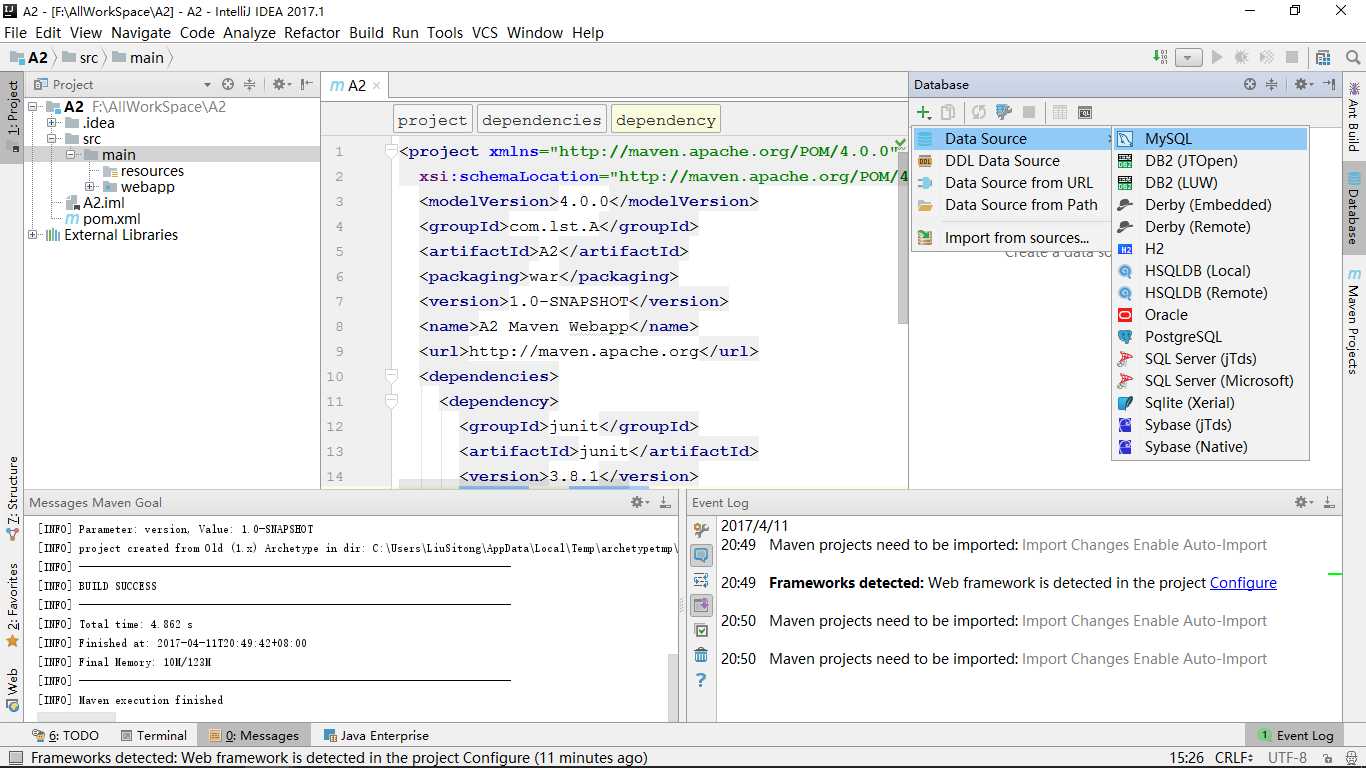This screenshot has width=1366, height=768.
Task: Click the tool windows quick access icon bottom-left
Action: 14,758
